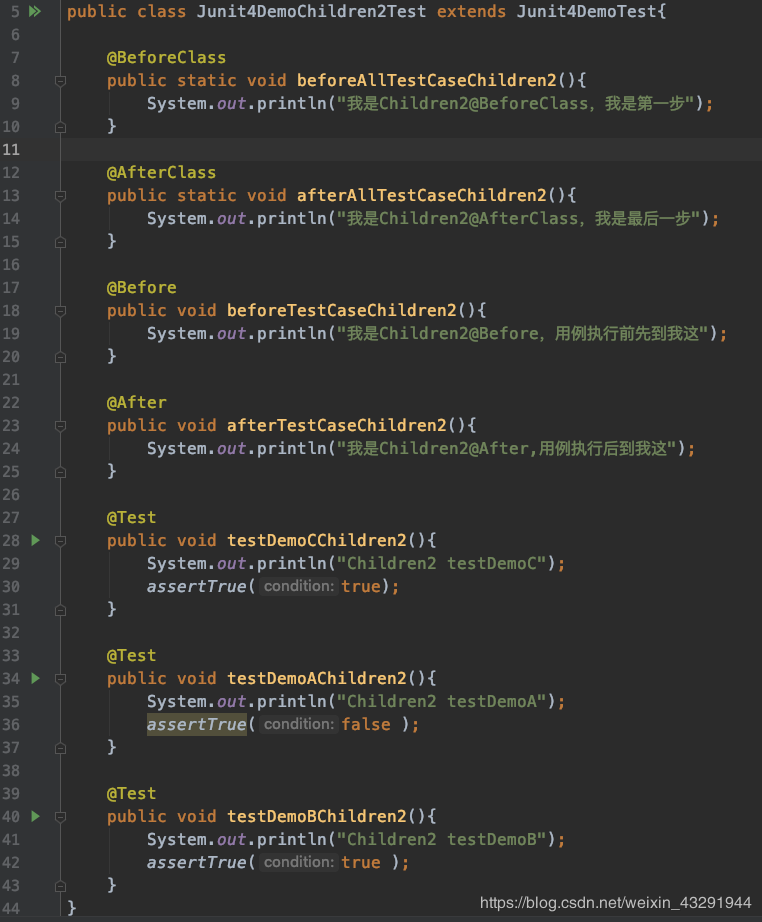Place cursor on empty current line 11
Screen dimensions: 762x922
click(410, 149)
